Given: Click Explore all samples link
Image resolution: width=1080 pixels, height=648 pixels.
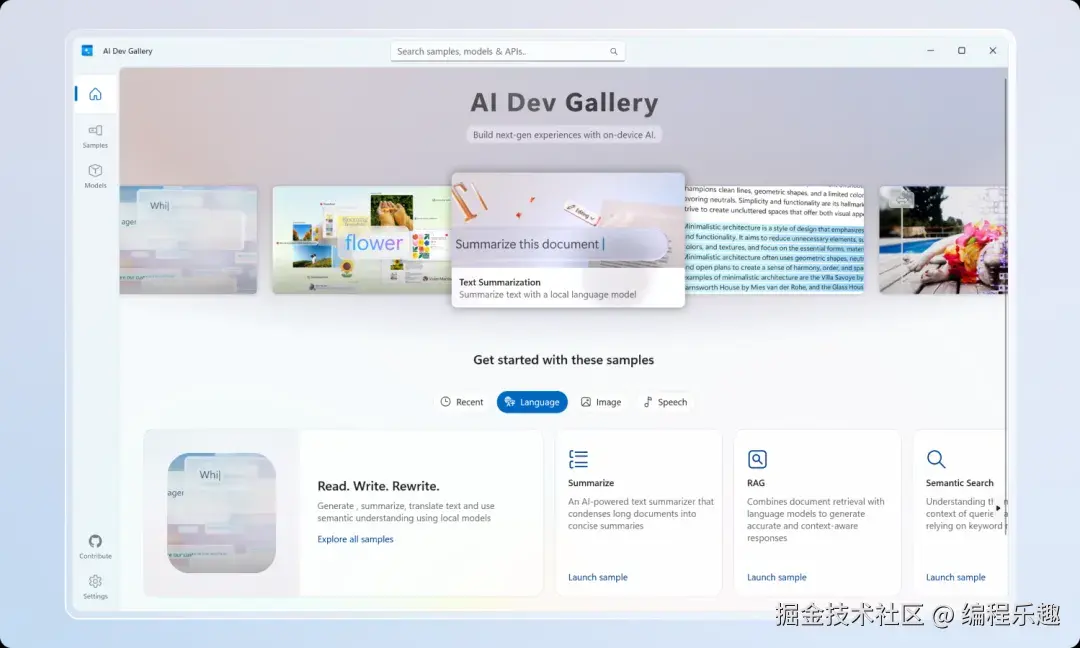Looking at the screenshot, I should coord(355,539).
